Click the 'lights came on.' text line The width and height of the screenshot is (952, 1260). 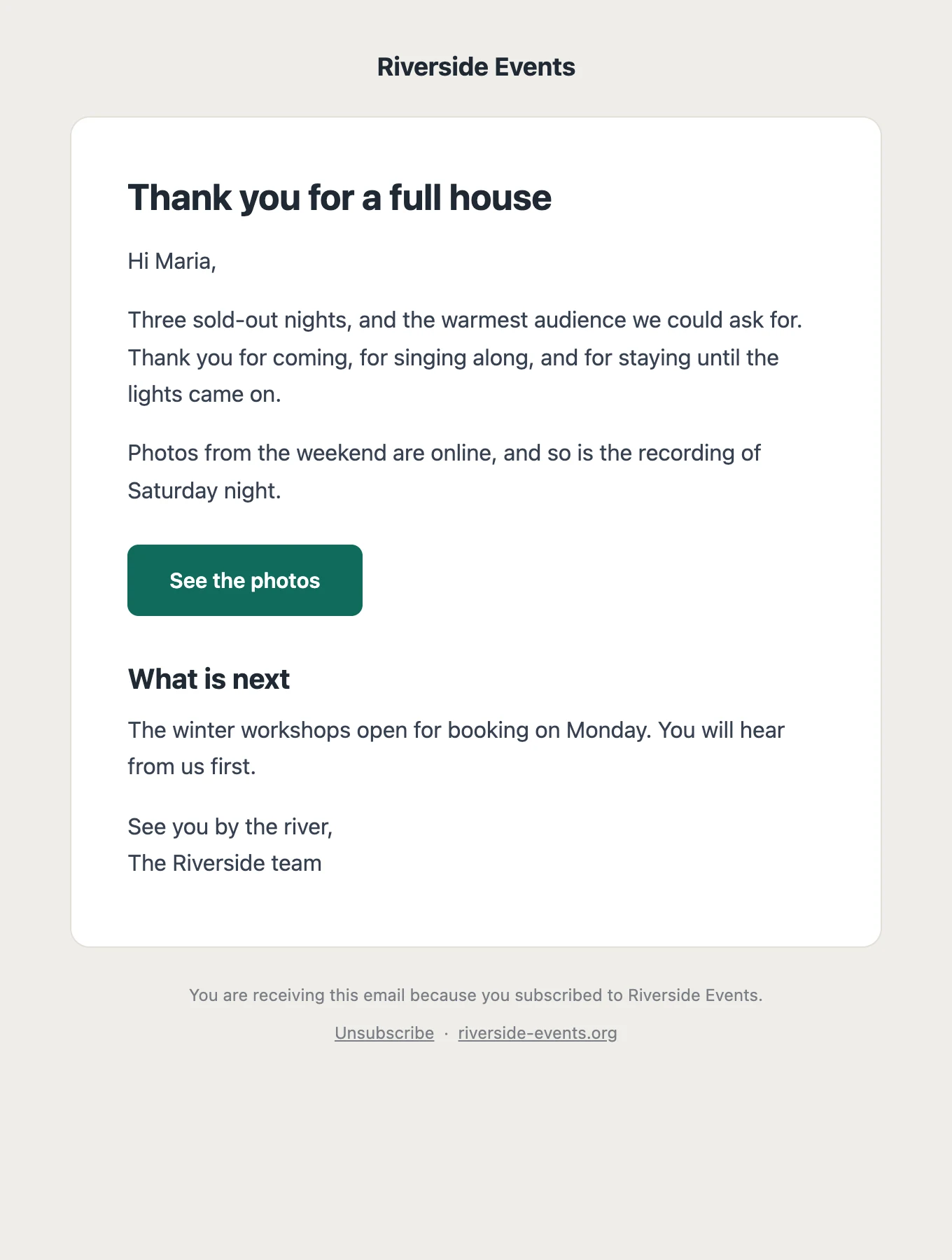click(x=204, y=394)
